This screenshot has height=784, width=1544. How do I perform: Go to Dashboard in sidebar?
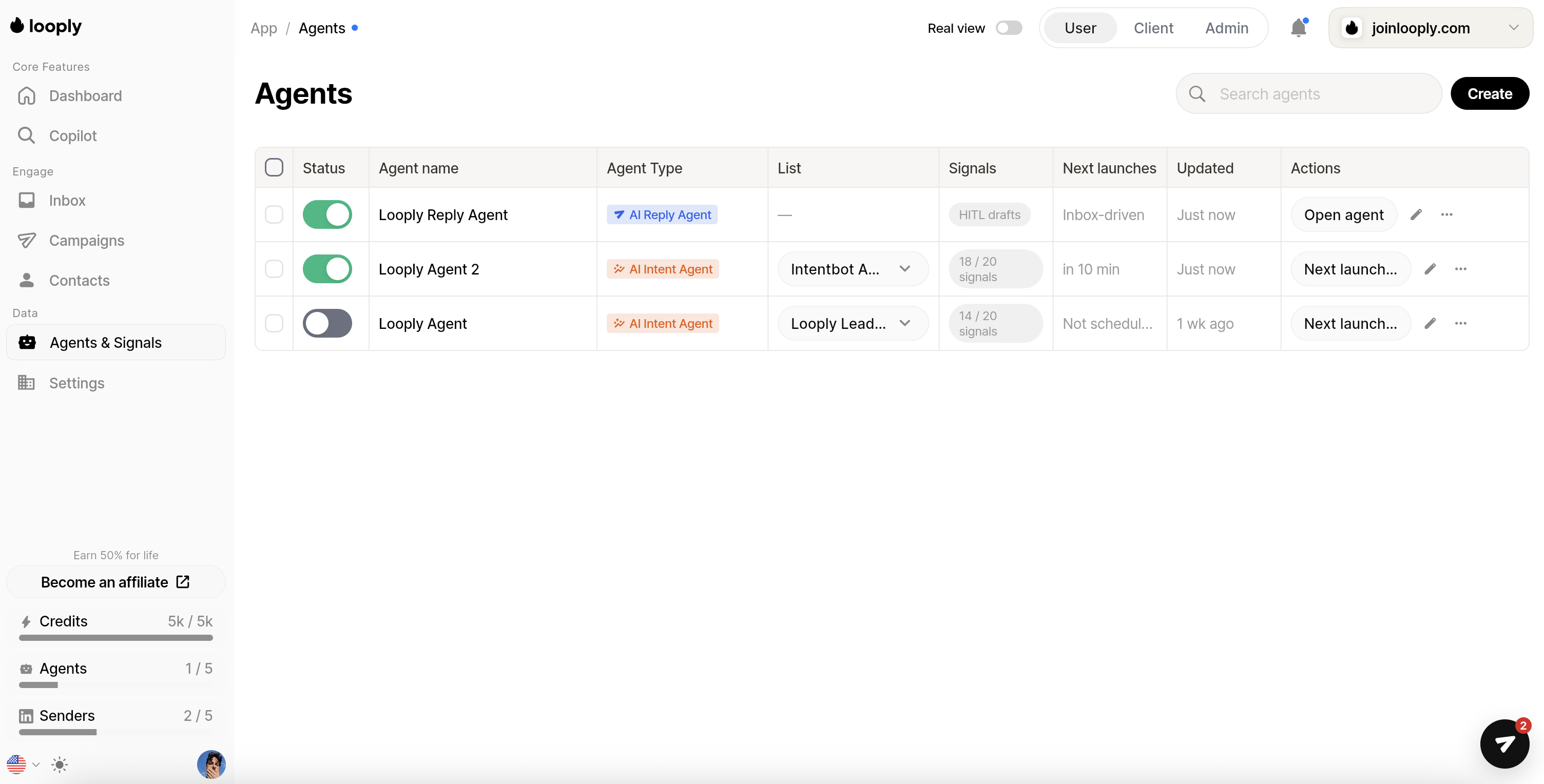pyautogui.click(x=115, y=96)
